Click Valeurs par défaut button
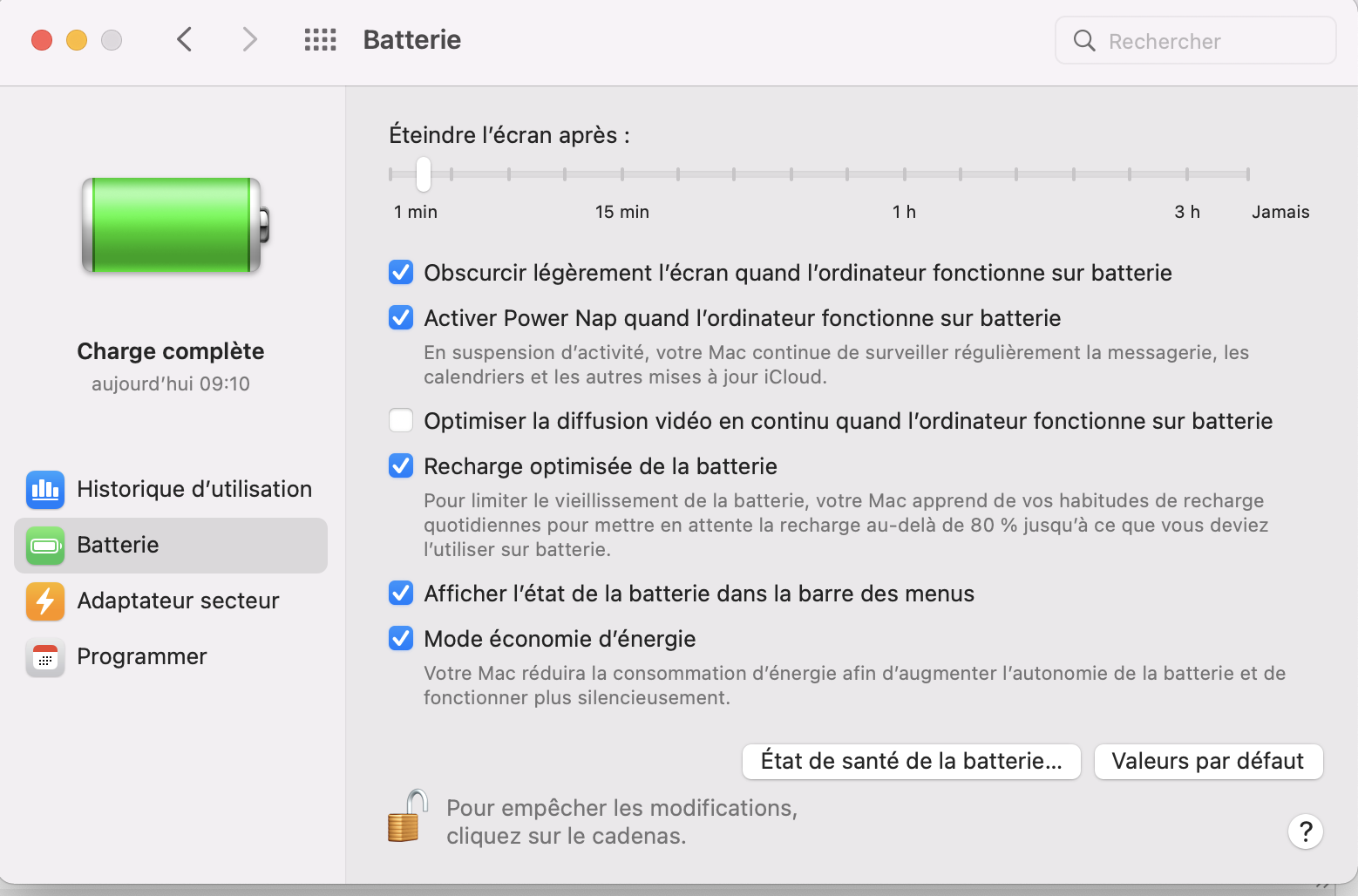Viewport: 1358px width, 896px height. tap(1208, 761)
